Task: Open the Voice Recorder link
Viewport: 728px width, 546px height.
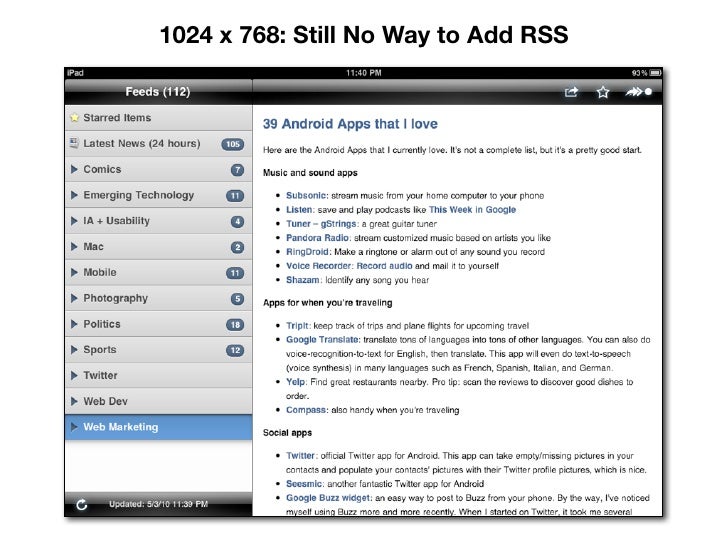Action: click(x=318, y=266)
